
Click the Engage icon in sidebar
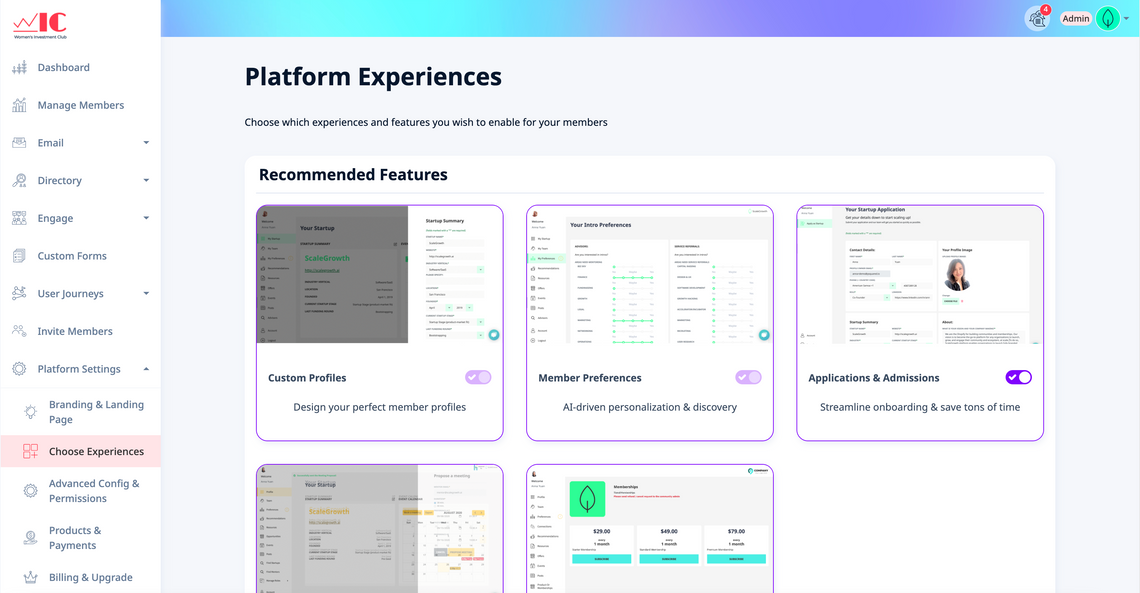20,219
